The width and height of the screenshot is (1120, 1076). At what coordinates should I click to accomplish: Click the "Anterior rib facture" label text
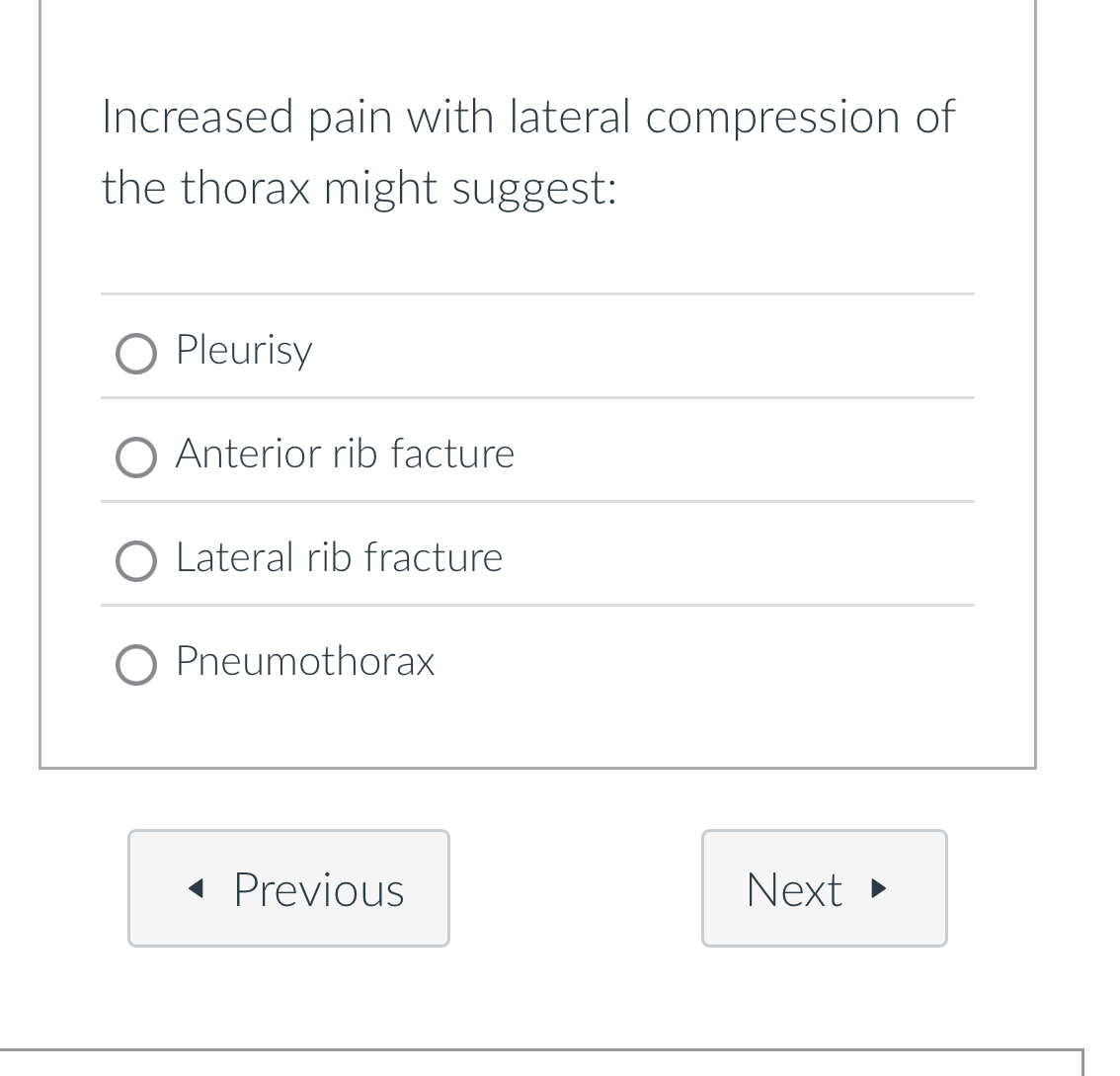(345, 454)
